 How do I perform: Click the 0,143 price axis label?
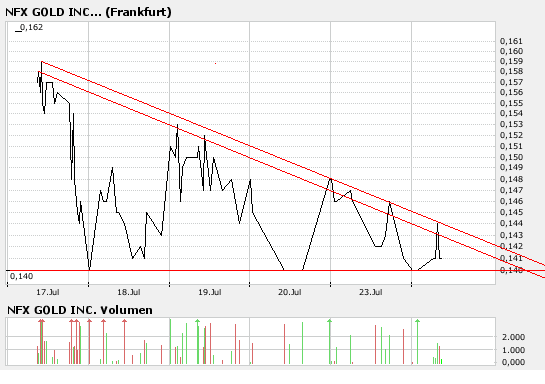511,235
